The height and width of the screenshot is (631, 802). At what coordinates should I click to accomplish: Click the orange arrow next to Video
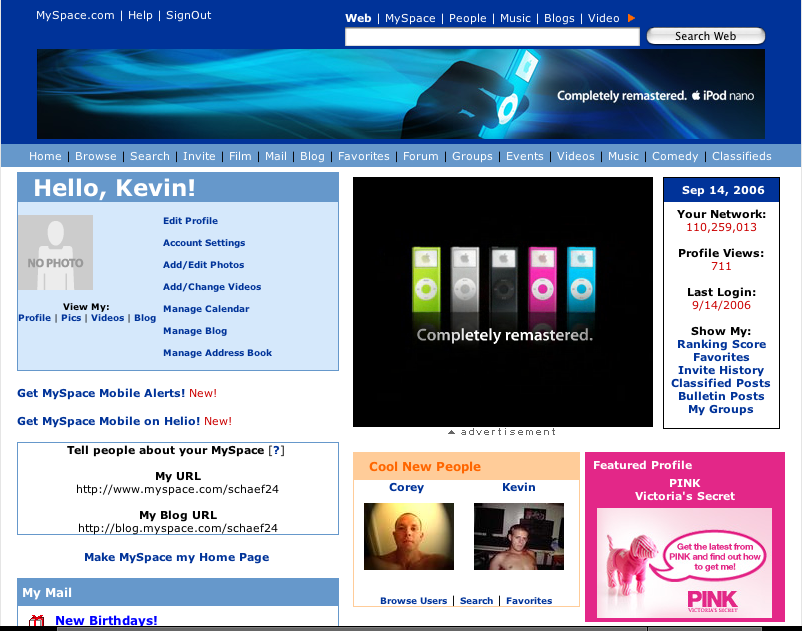[x=631, y=18]
